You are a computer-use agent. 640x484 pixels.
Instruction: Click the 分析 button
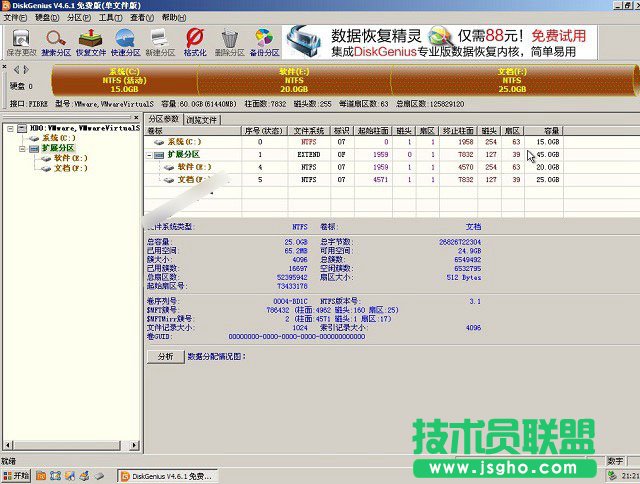(166, 357)
